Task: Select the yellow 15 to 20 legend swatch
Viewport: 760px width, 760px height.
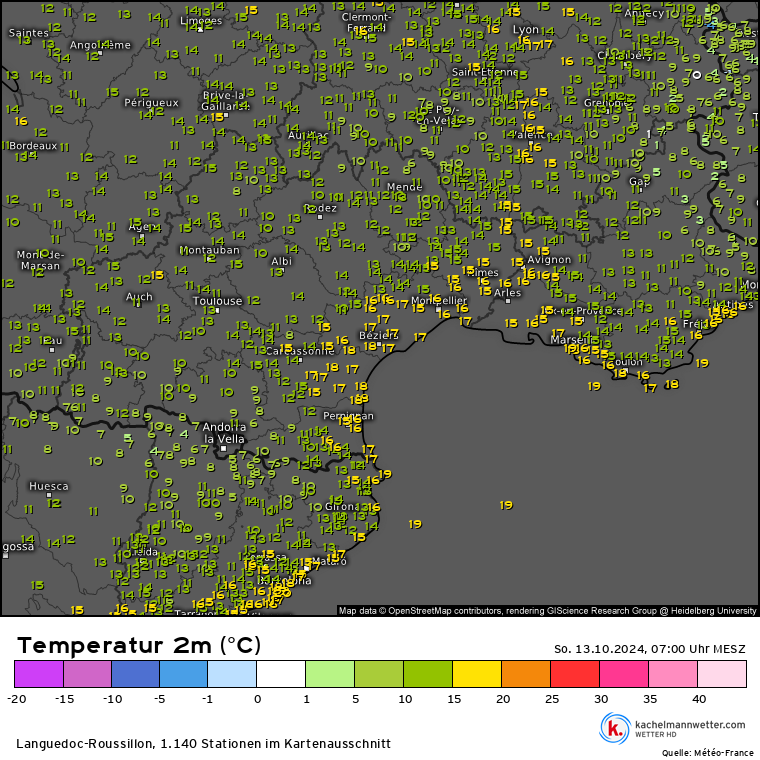Action: point(477,674)
